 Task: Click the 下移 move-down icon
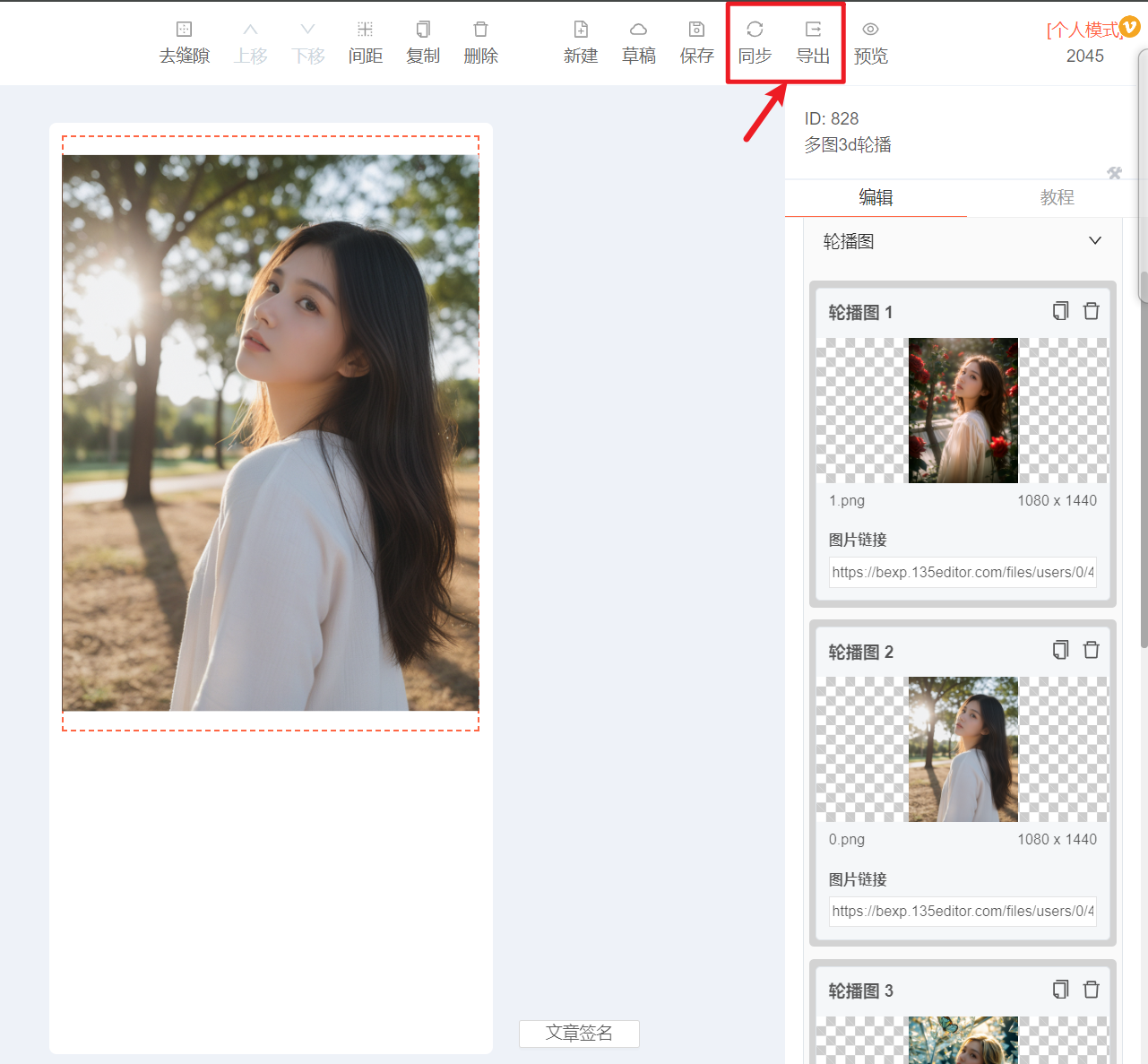pos(307,30)
